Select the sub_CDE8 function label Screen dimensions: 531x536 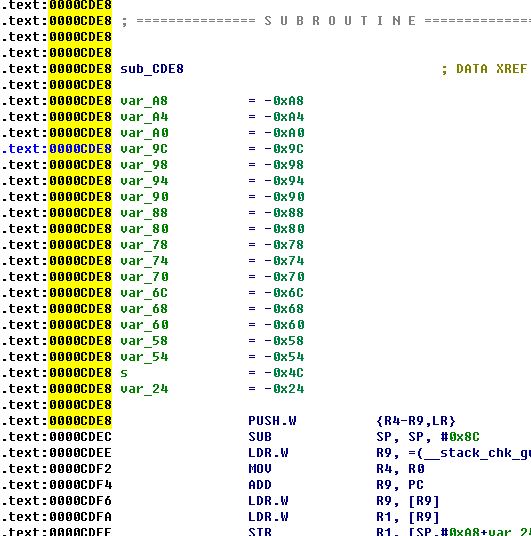coord(152,69)
